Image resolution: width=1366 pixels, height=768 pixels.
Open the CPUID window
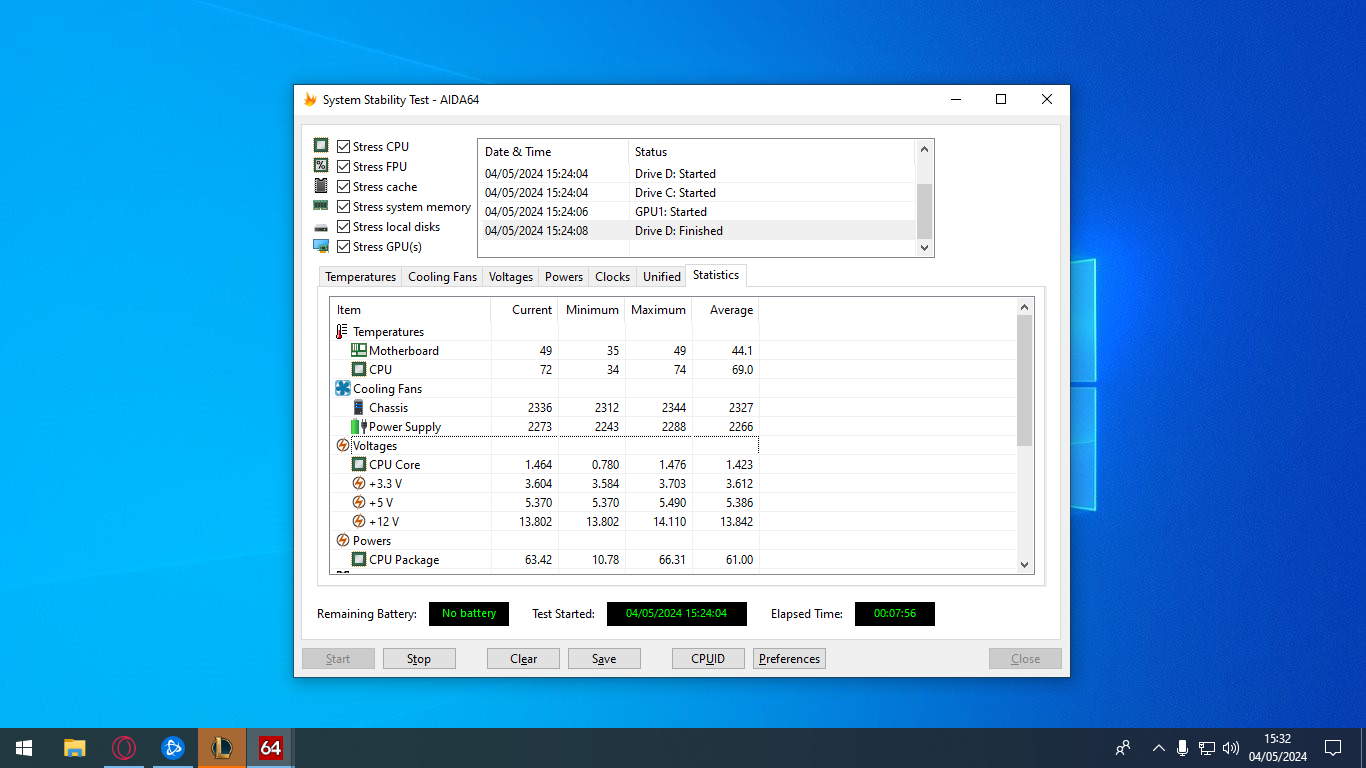[708, 658]
